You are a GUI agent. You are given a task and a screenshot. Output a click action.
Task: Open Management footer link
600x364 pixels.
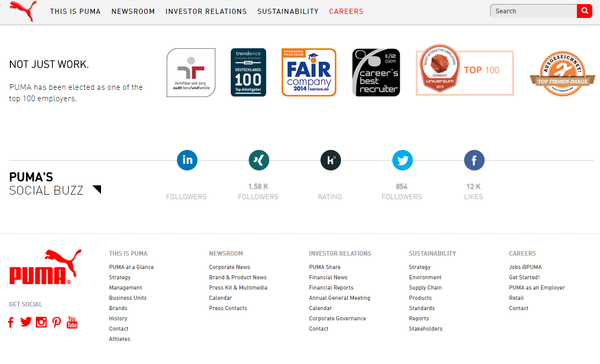[126, 287]
